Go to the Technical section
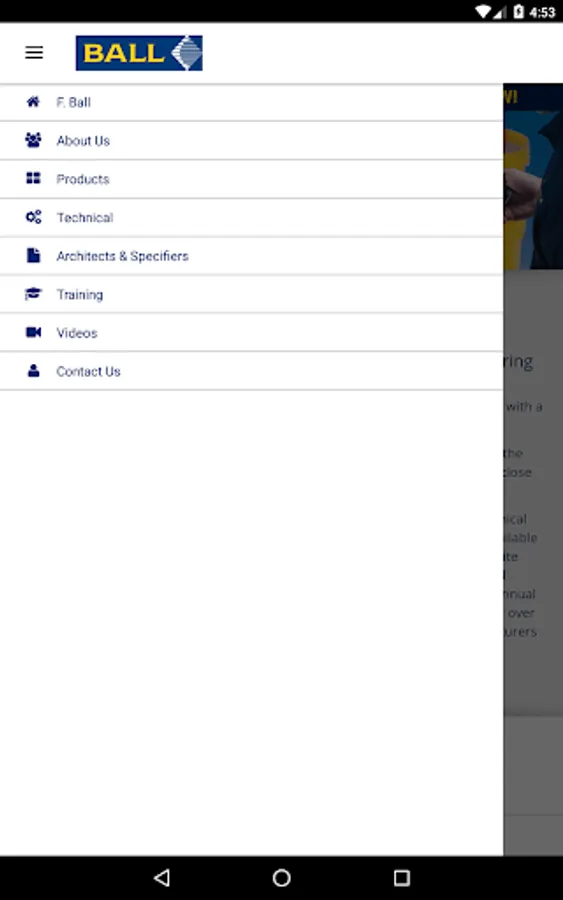 [251, 218]
